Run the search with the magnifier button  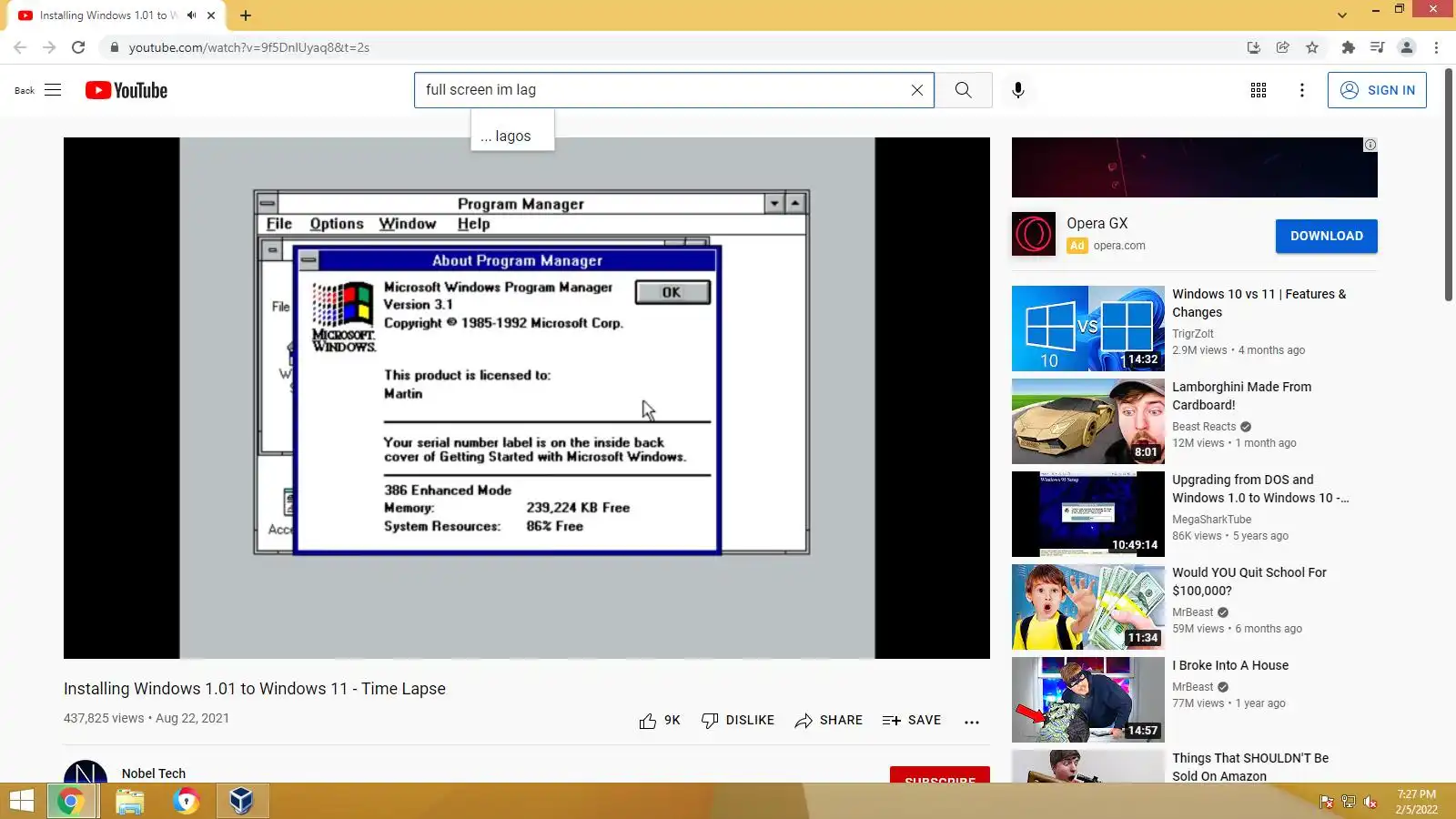(963, 90)
